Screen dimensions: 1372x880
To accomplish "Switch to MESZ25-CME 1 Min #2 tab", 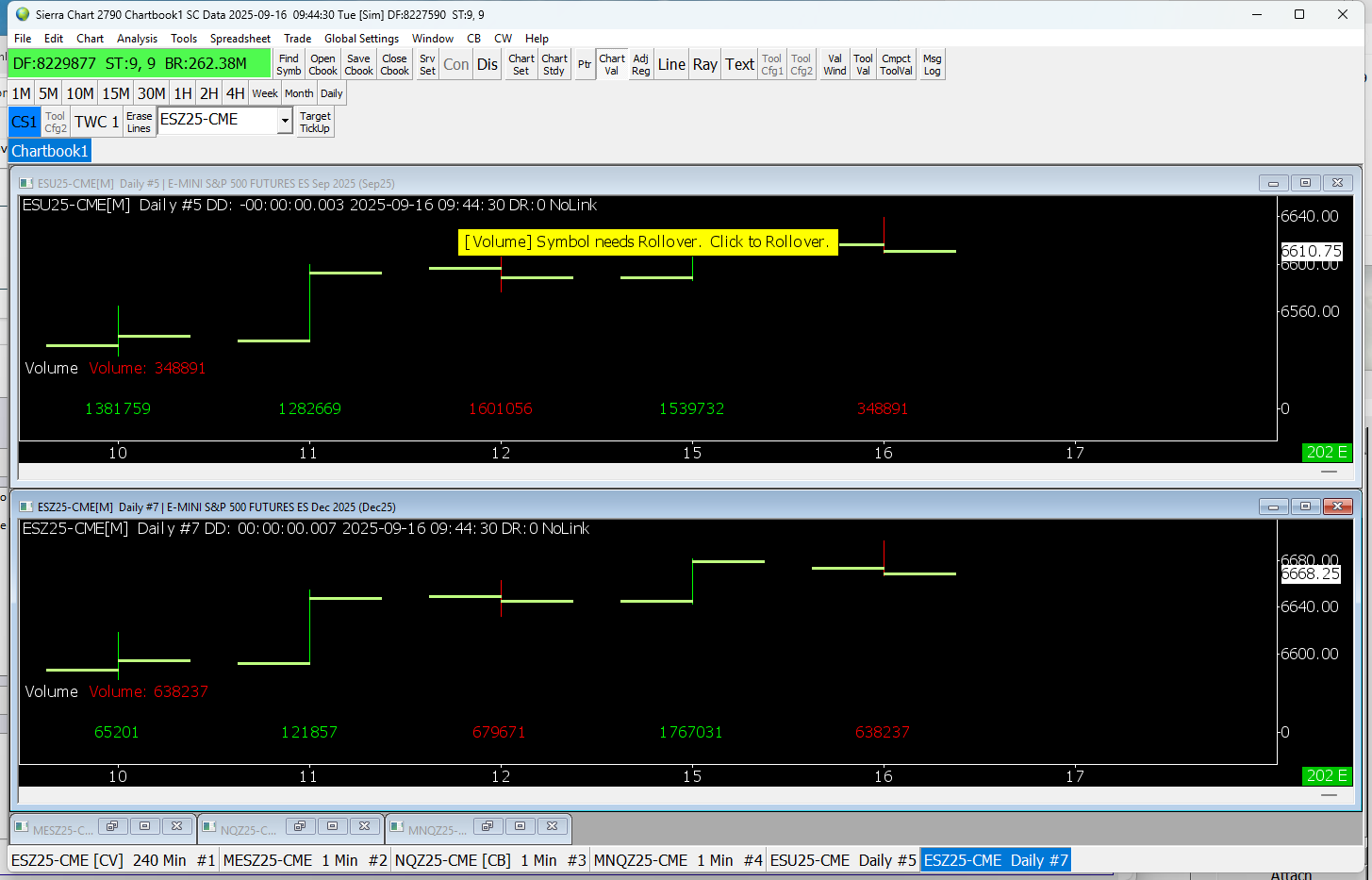I will (x=306, y=860).
